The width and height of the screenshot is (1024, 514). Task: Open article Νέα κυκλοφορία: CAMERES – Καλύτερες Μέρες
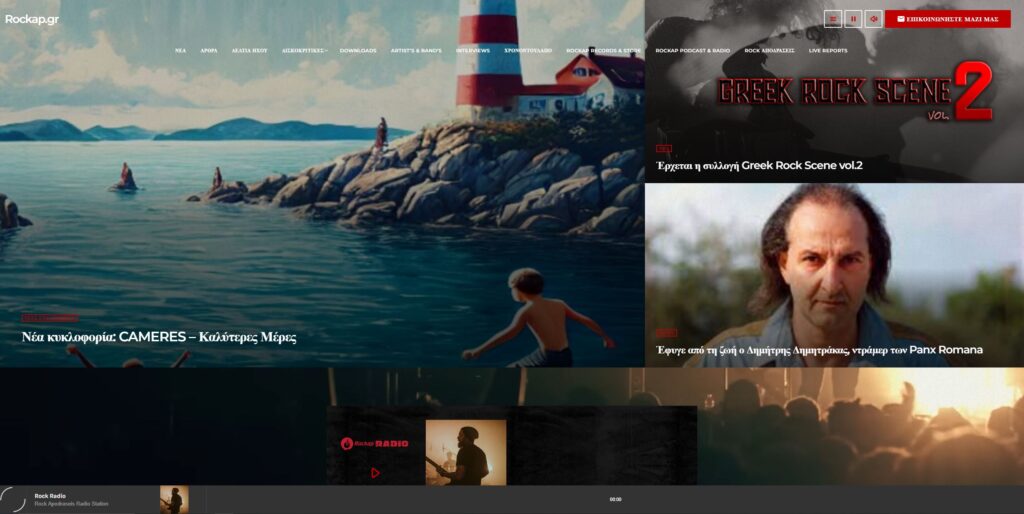pos(159,338)
